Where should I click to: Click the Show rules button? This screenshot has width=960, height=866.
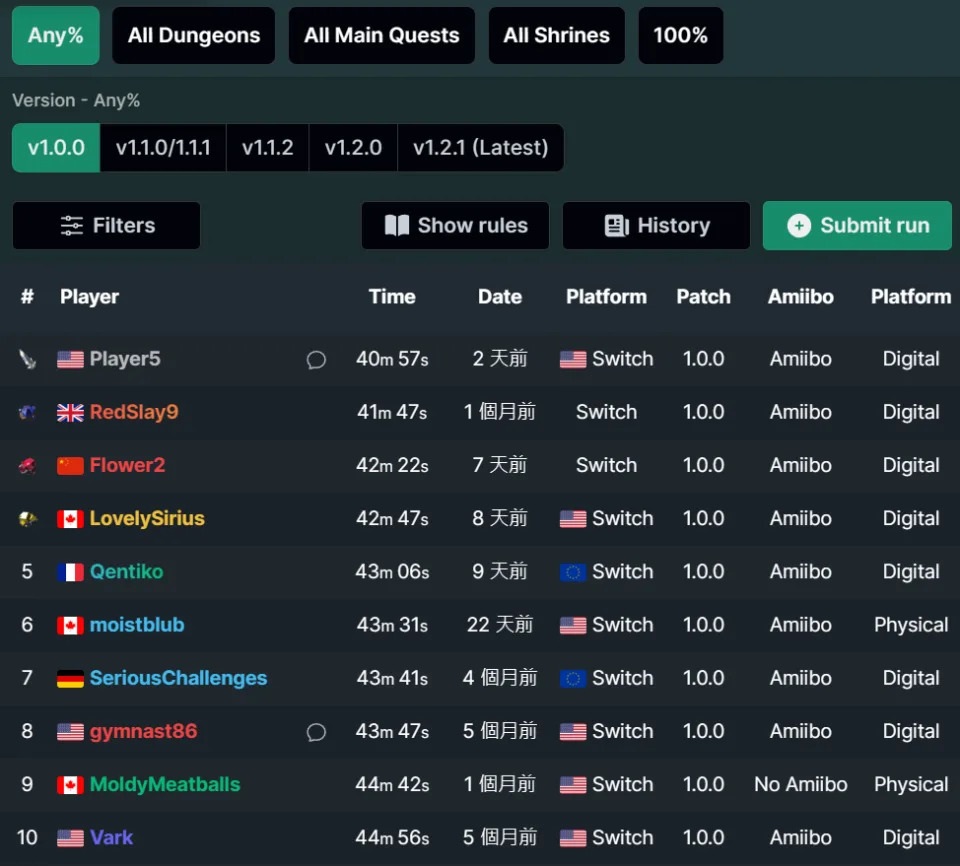(455, 225)
